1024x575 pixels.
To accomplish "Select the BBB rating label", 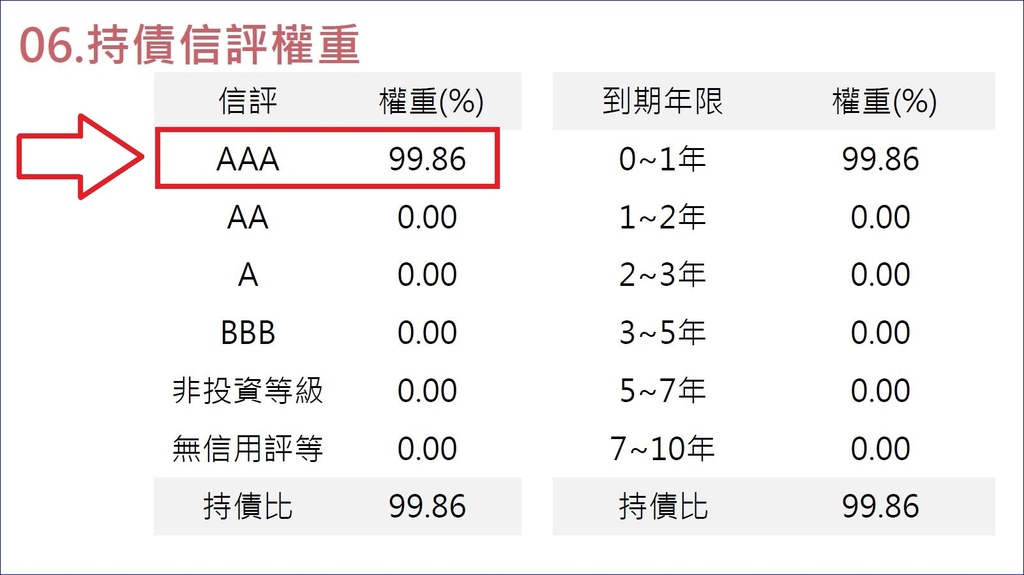I will point(248,333).
